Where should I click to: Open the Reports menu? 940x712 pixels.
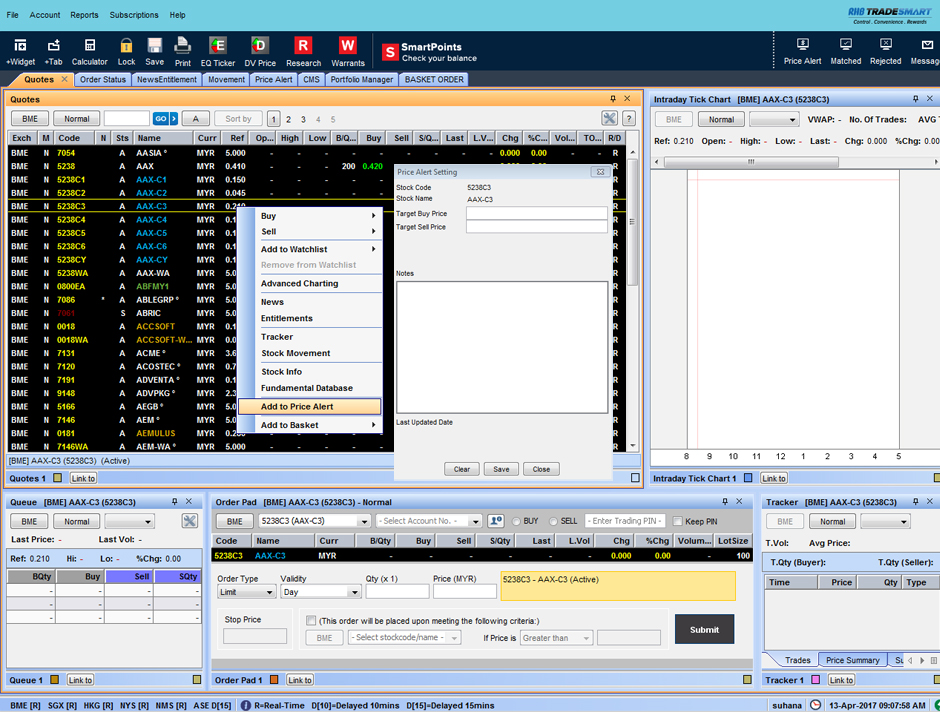(84, 15)
